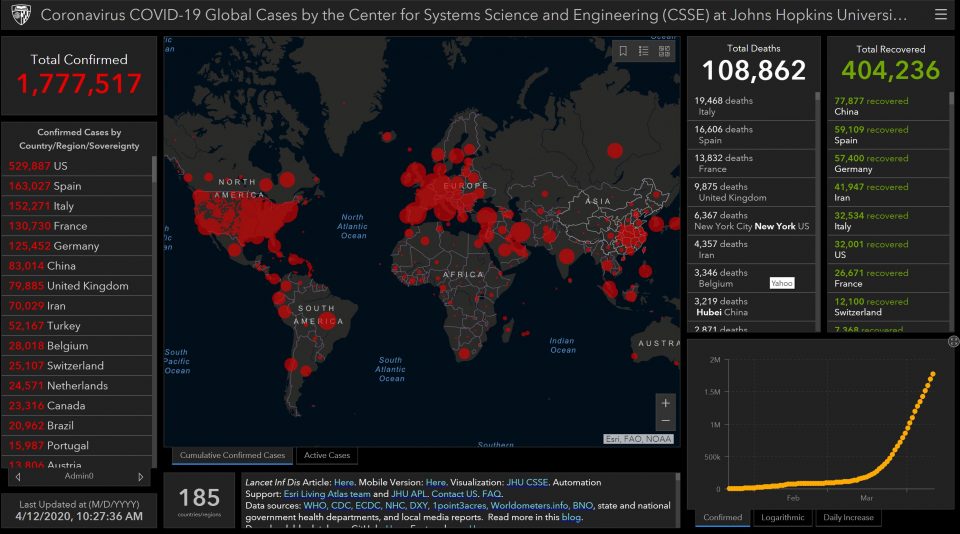Switch the chart to Logarithmic view
The image size is (960, 534).
tap(781, 518)
